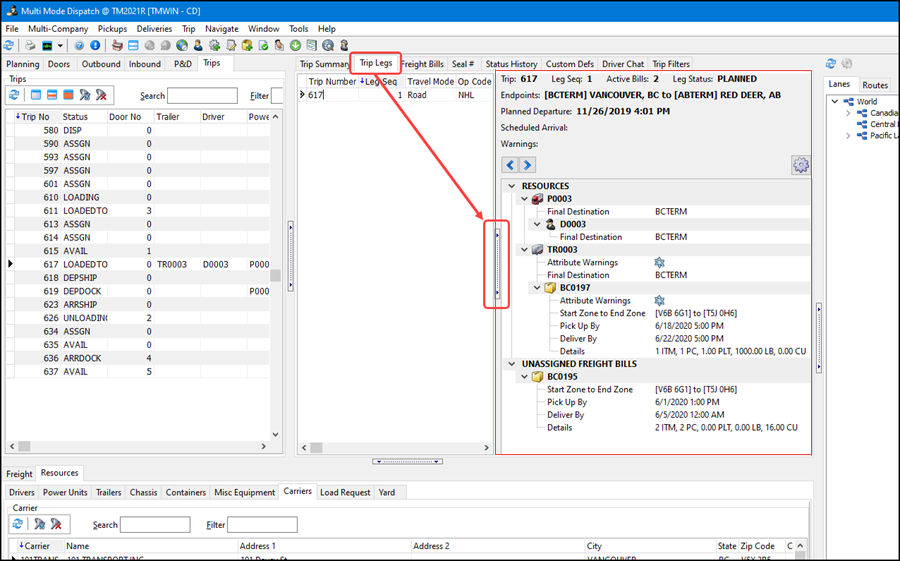This screenshot has width=900, height=561.
Task: Click the gear settings icon in Trip Legs panel
Action: point(800,165)
